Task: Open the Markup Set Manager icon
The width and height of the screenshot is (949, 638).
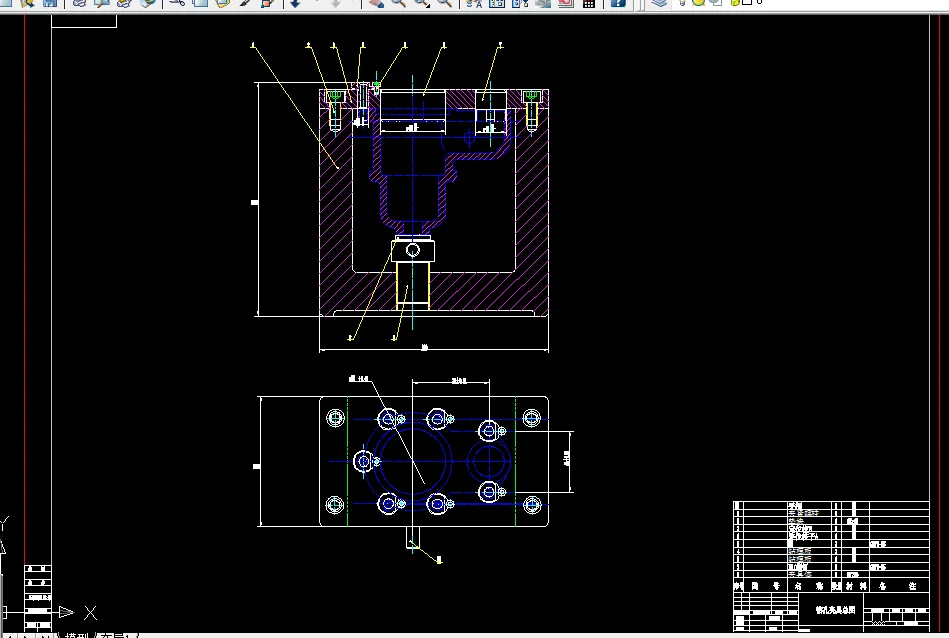Action: pos(566,2)
